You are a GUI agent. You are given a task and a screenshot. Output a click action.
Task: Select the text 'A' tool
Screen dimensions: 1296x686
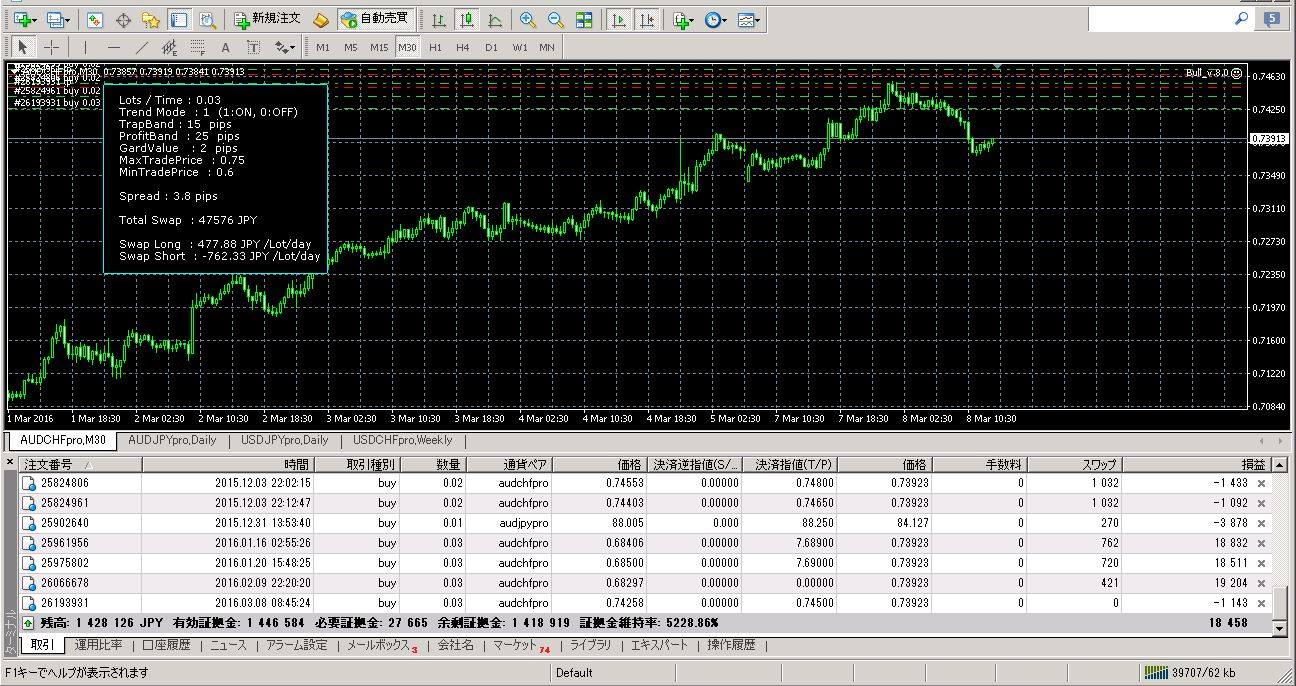point(225,47)
